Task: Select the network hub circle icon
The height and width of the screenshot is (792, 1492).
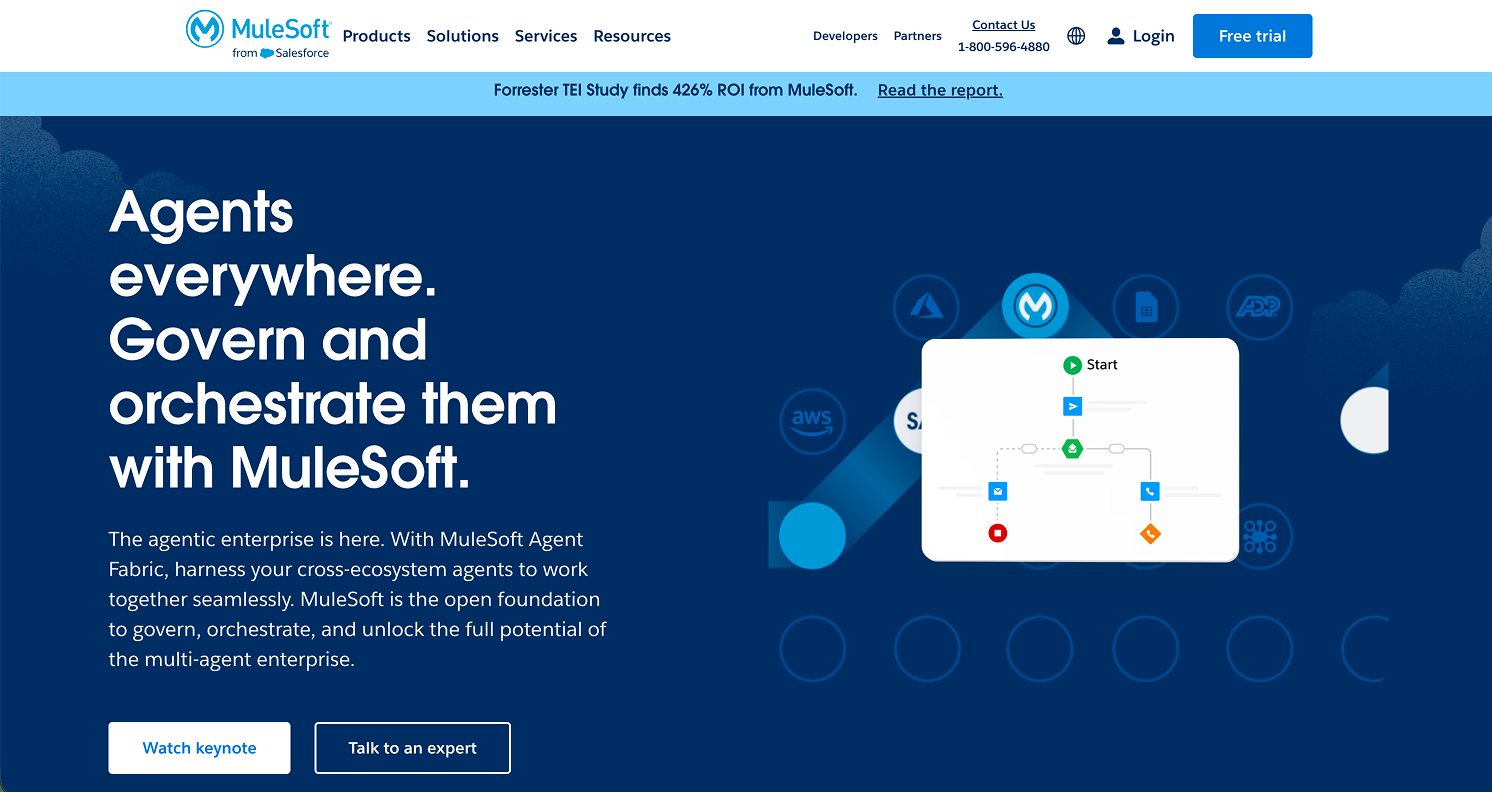Action: click(1259, 537)
